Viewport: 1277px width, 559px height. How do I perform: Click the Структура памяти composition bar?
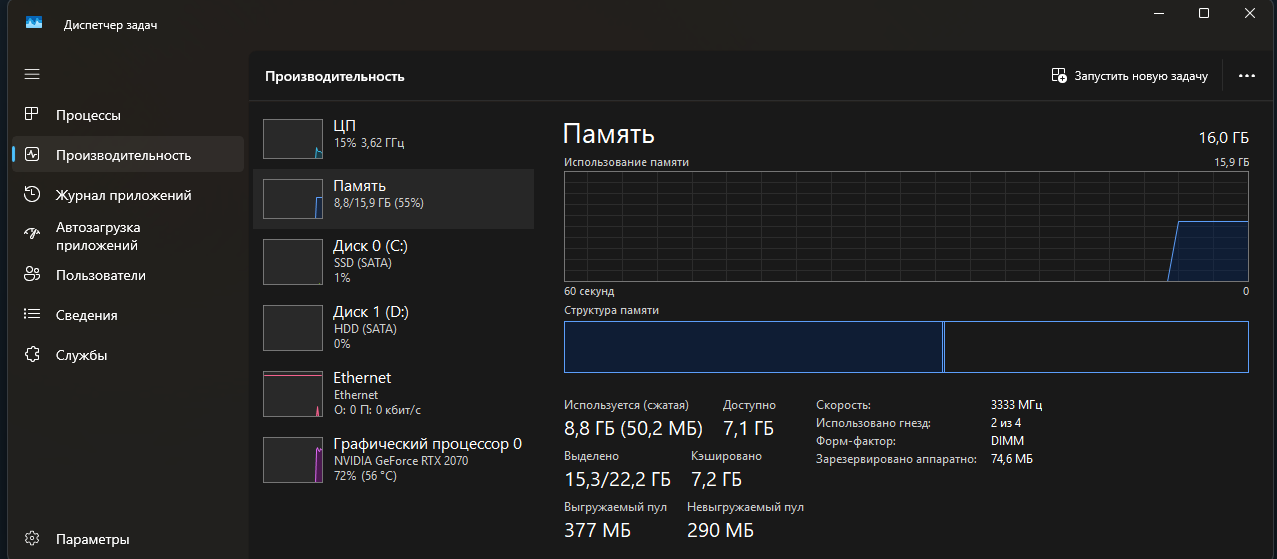905,347
